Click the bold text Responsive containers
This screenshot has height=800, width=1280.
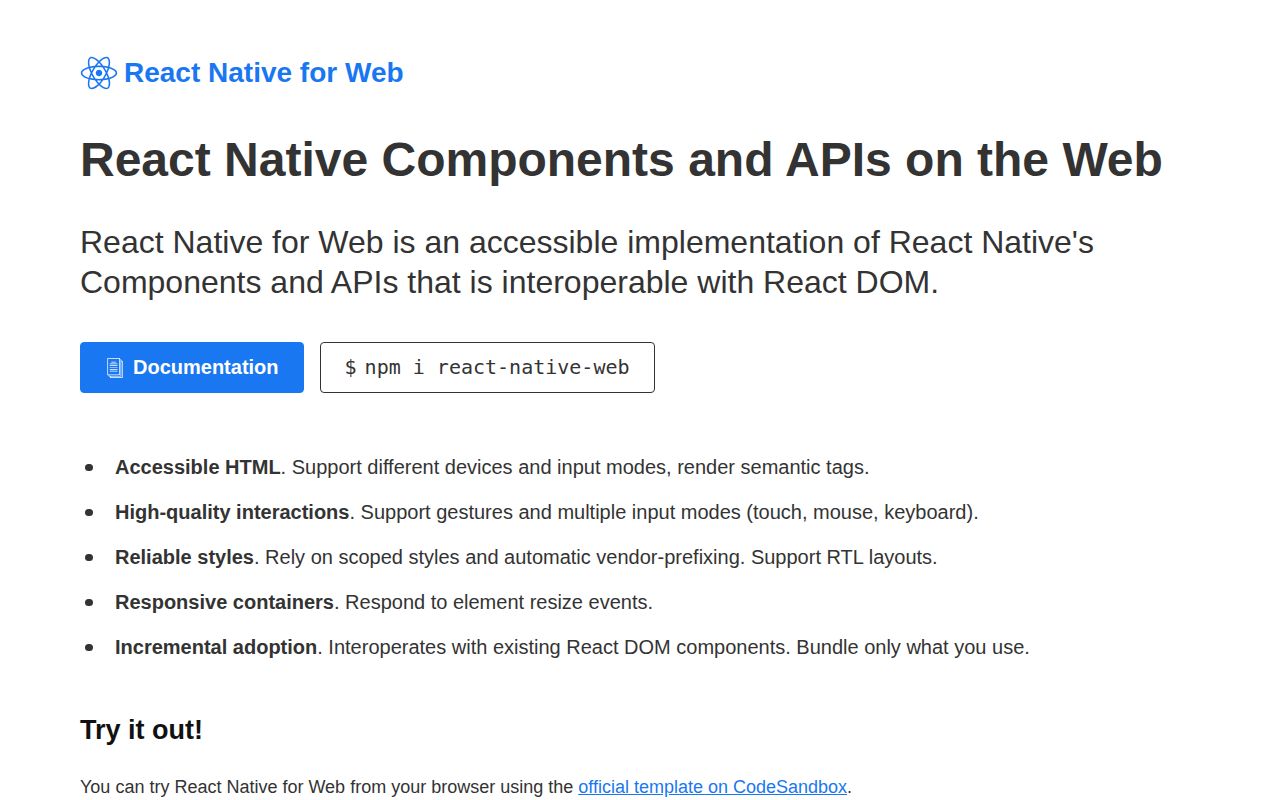[224, 602]
